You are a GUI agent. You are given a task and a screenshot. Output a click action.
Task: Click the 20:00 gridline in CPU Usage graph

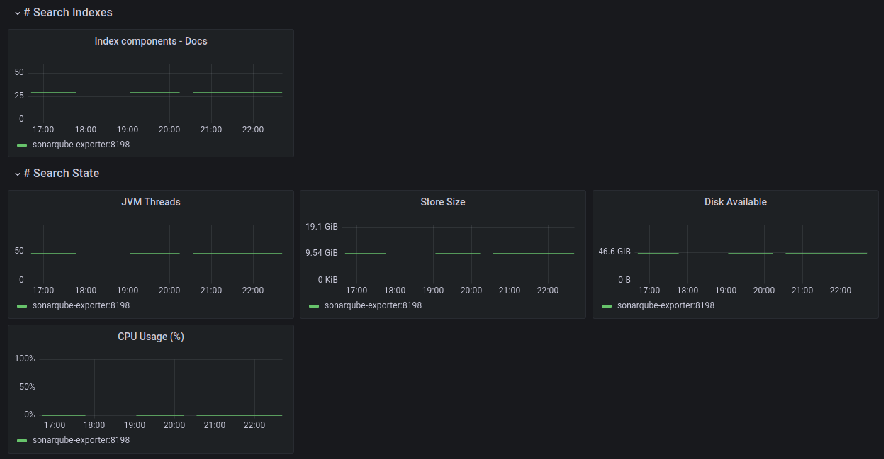174,387
